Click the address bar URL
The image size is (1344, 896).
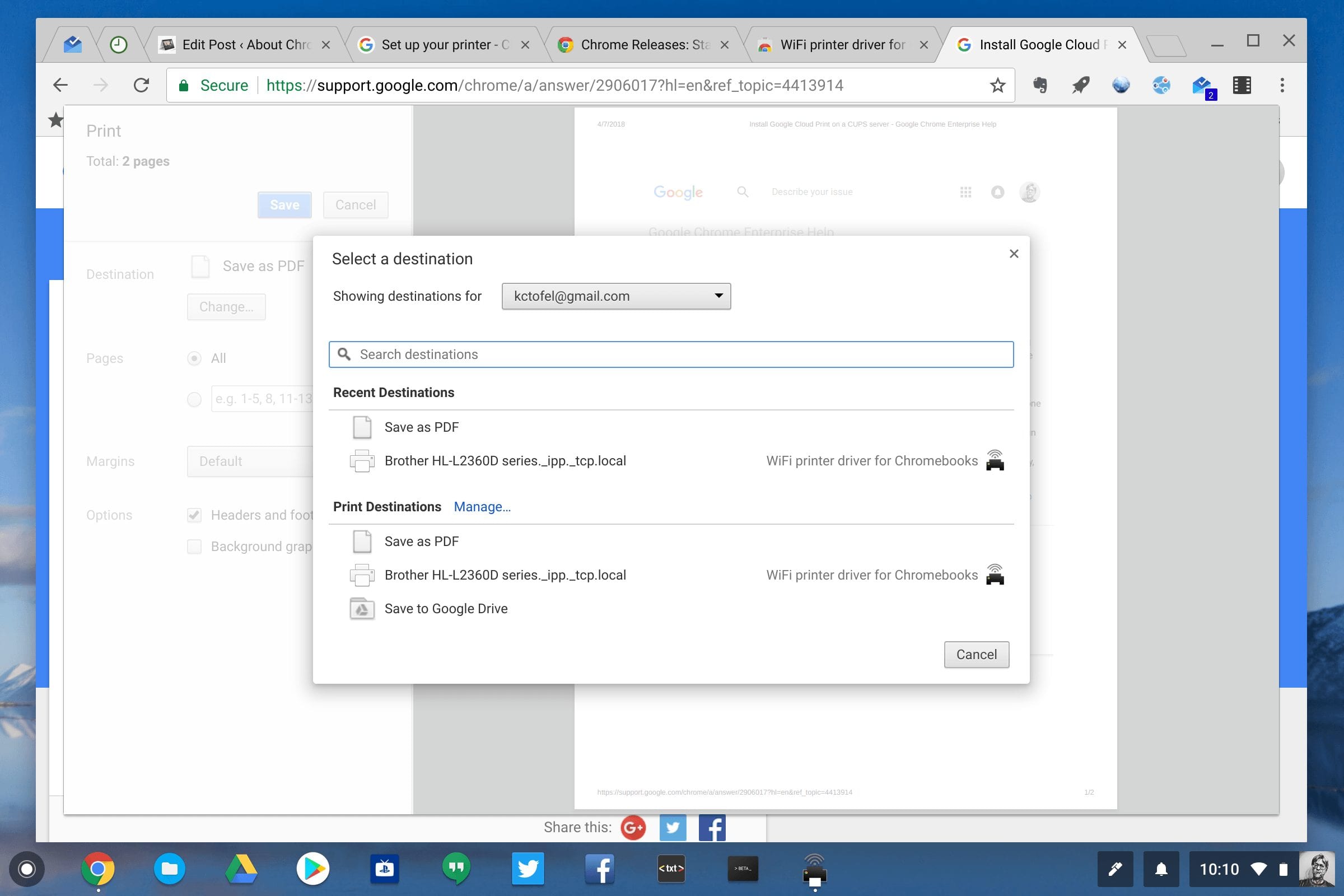[x=554, y=85]
